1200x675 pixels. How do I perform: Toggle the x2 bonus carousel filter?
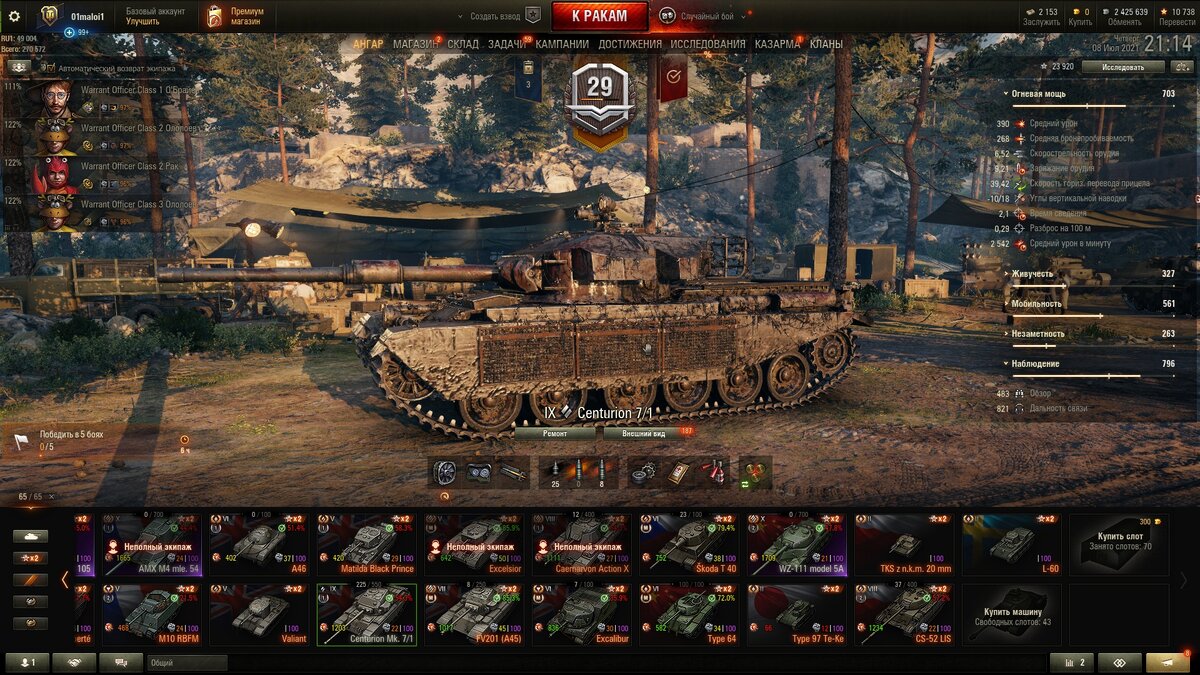point(30,558)
